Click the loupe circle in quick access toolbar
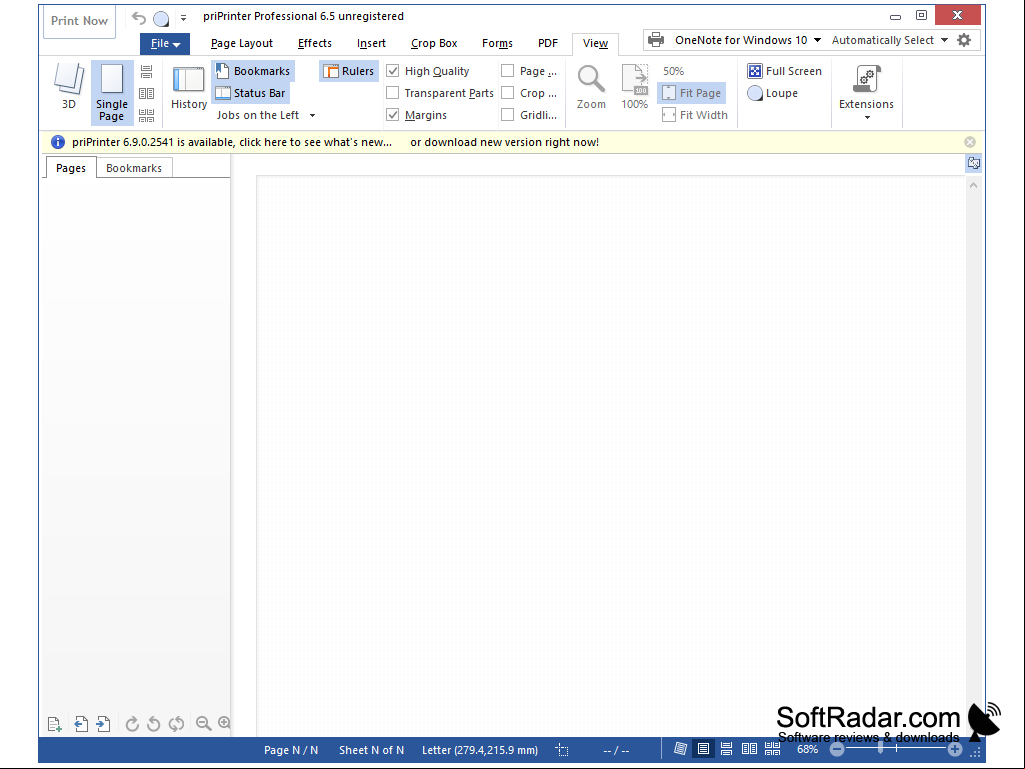1025x769 pixels. (161, 18)
